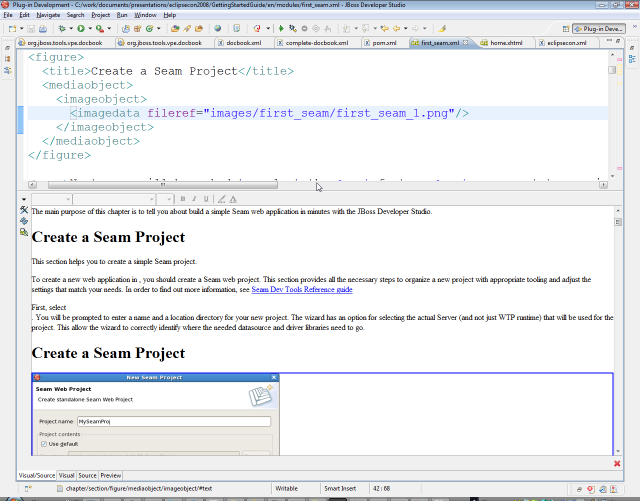
Task: Click the green play resume icon
Action: (x=281, y=29)
